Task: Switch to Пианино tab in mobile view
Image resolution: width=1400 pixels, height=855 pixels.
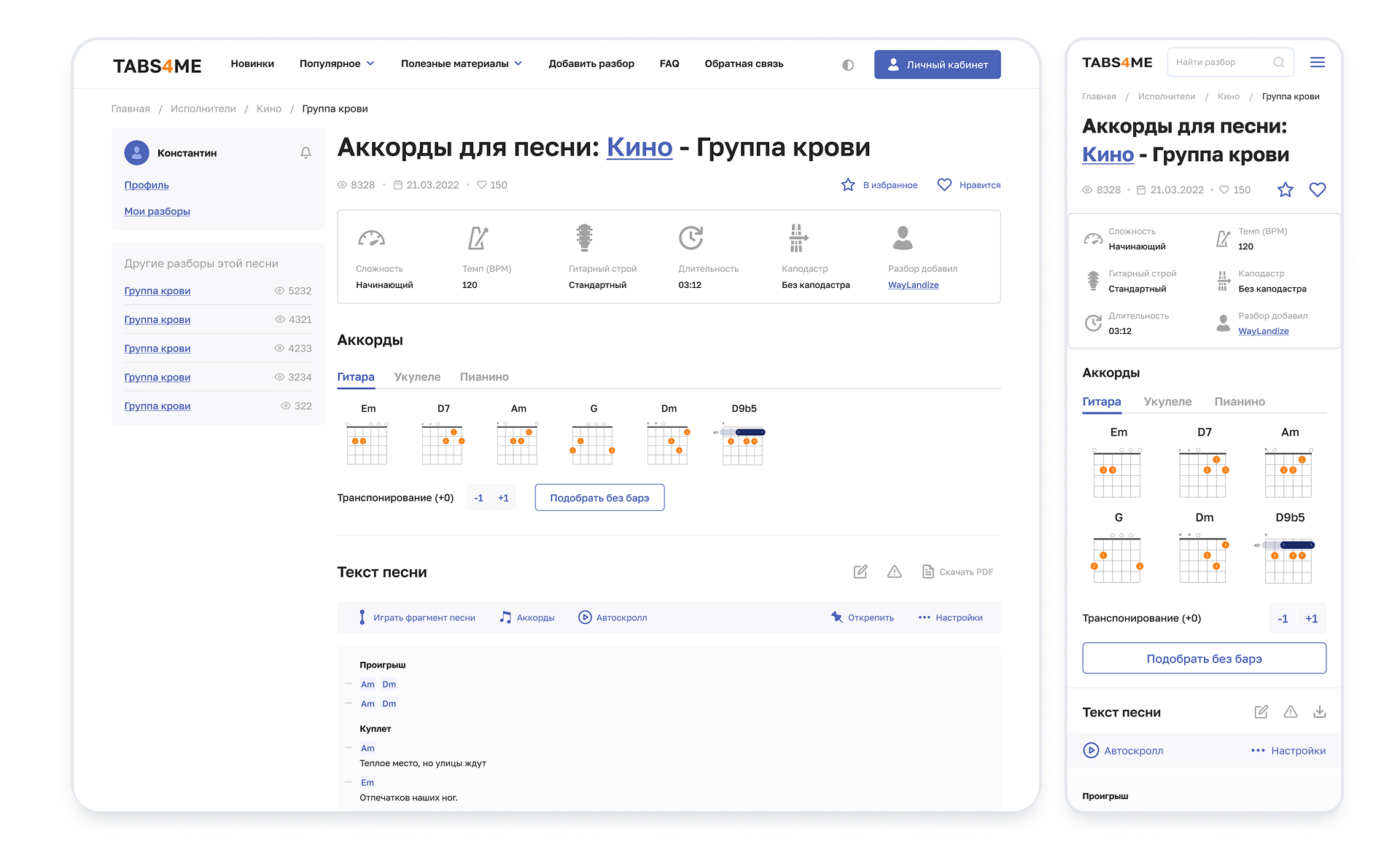Action: [1240, 402]
